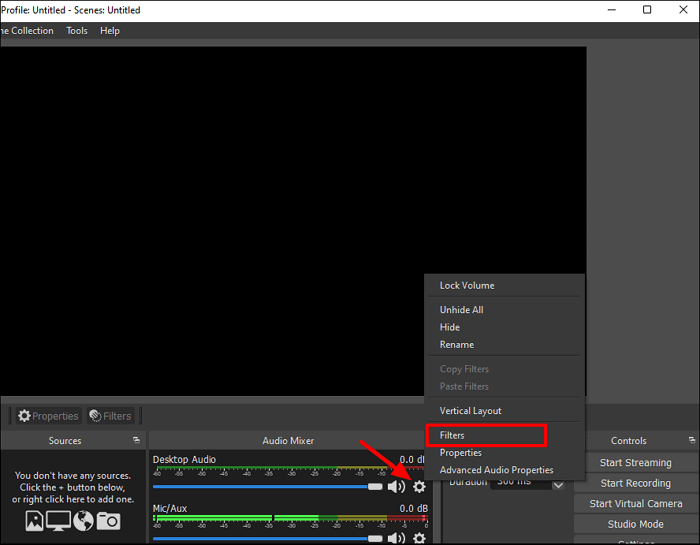
Task: Click the display capture monitor icon
Action: 59,521
